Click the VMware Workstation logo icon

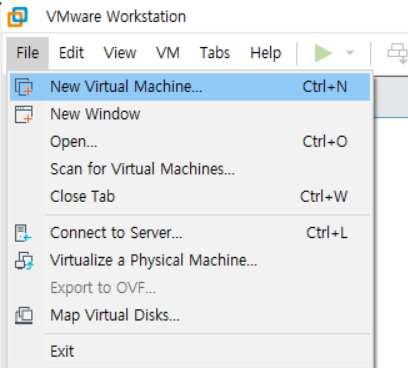17,16
